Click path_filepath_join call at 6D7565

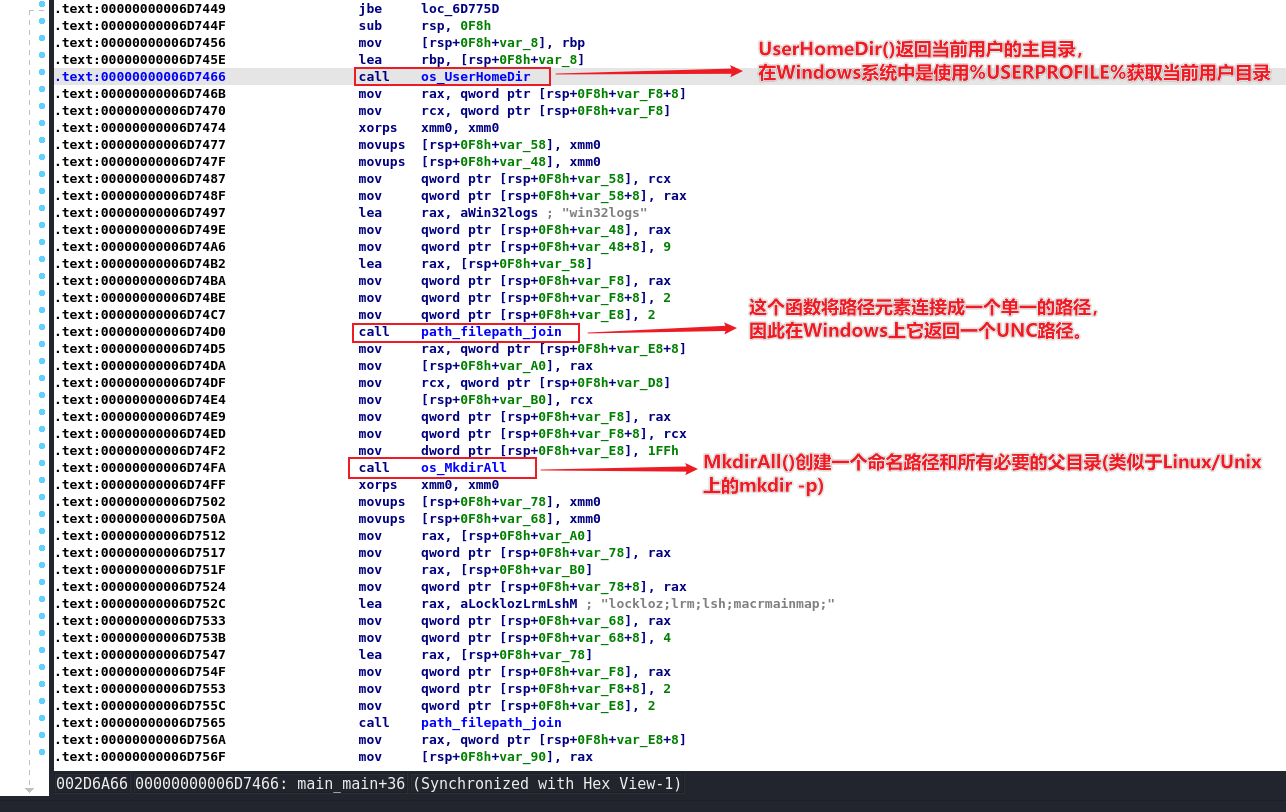pyautogui.click(x=490, y=723)
